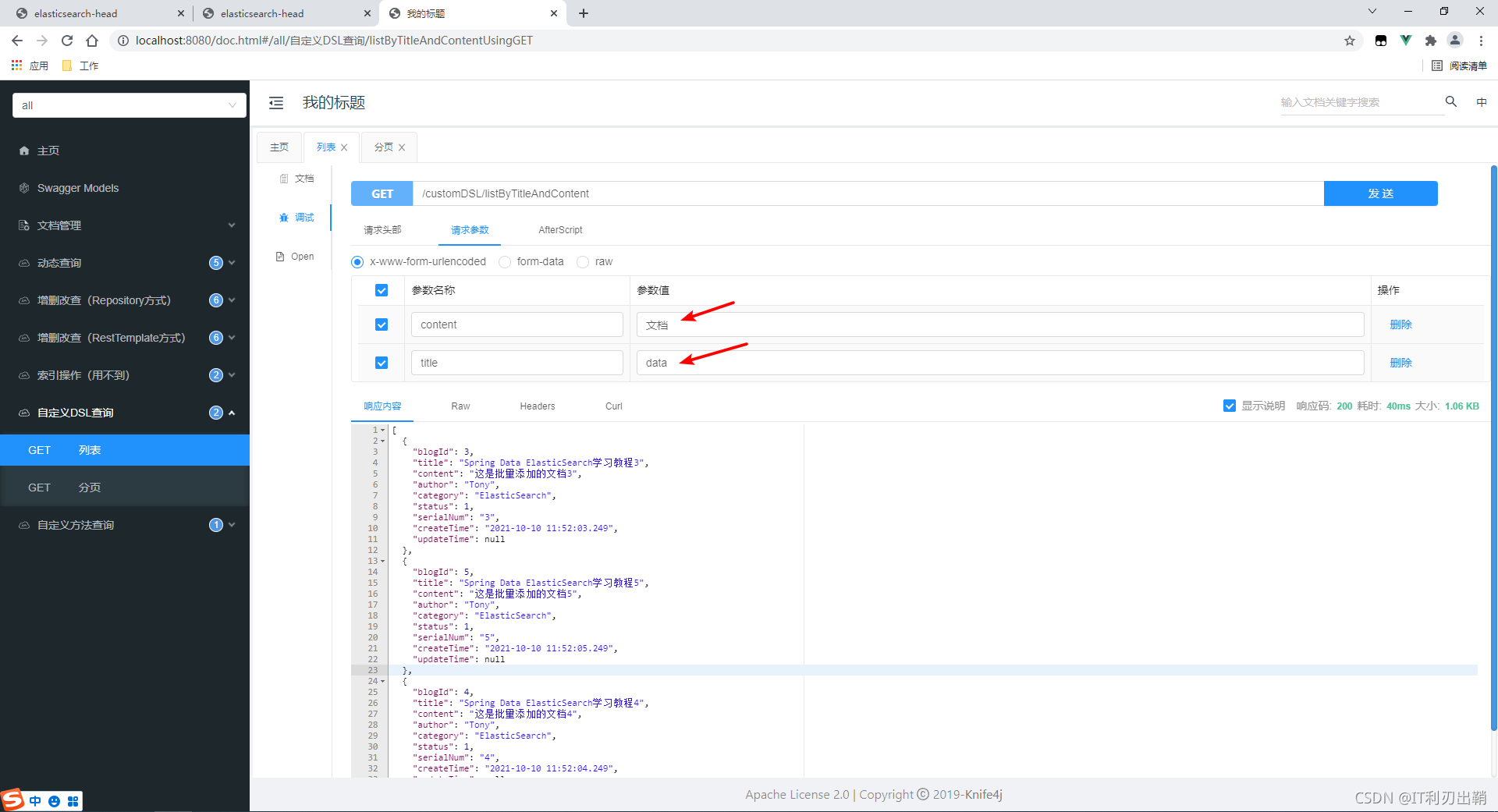The image size is (1498, 812).
Task: Uncheck the content parameter checkbox
Action: 382,324
